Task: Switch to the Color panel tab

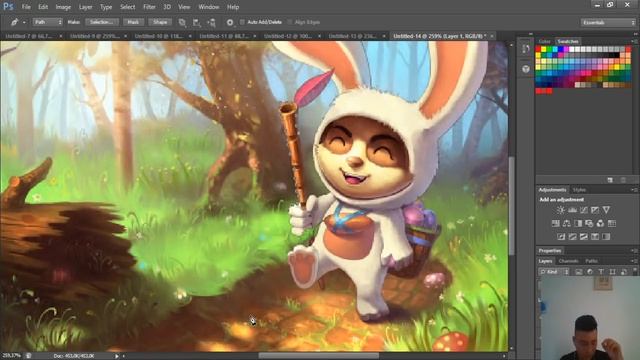Action: click(544, 41)
